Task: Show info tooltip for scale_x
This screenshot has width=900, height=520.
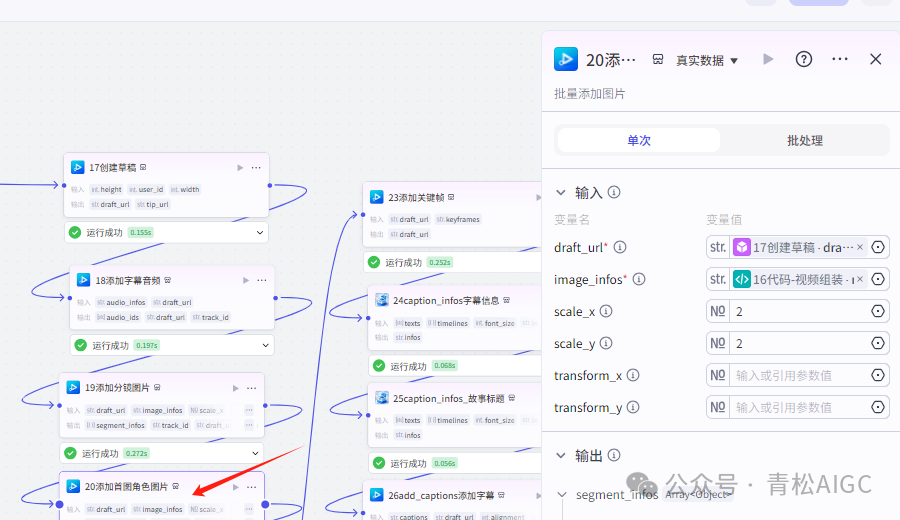Action: (606, 311)
